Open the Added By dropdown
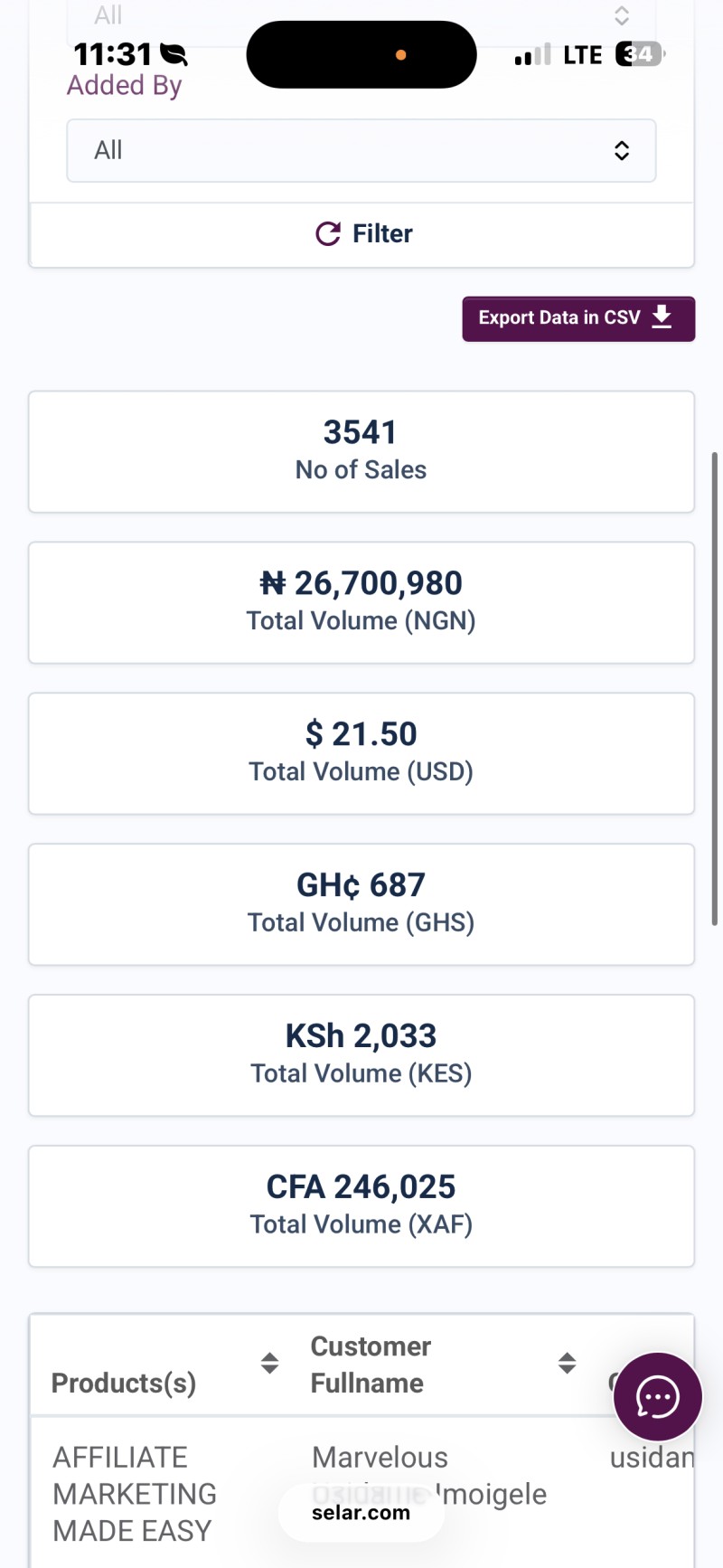Image resolution: width=723 pixels, height=1568 pixels. [361, 150]
